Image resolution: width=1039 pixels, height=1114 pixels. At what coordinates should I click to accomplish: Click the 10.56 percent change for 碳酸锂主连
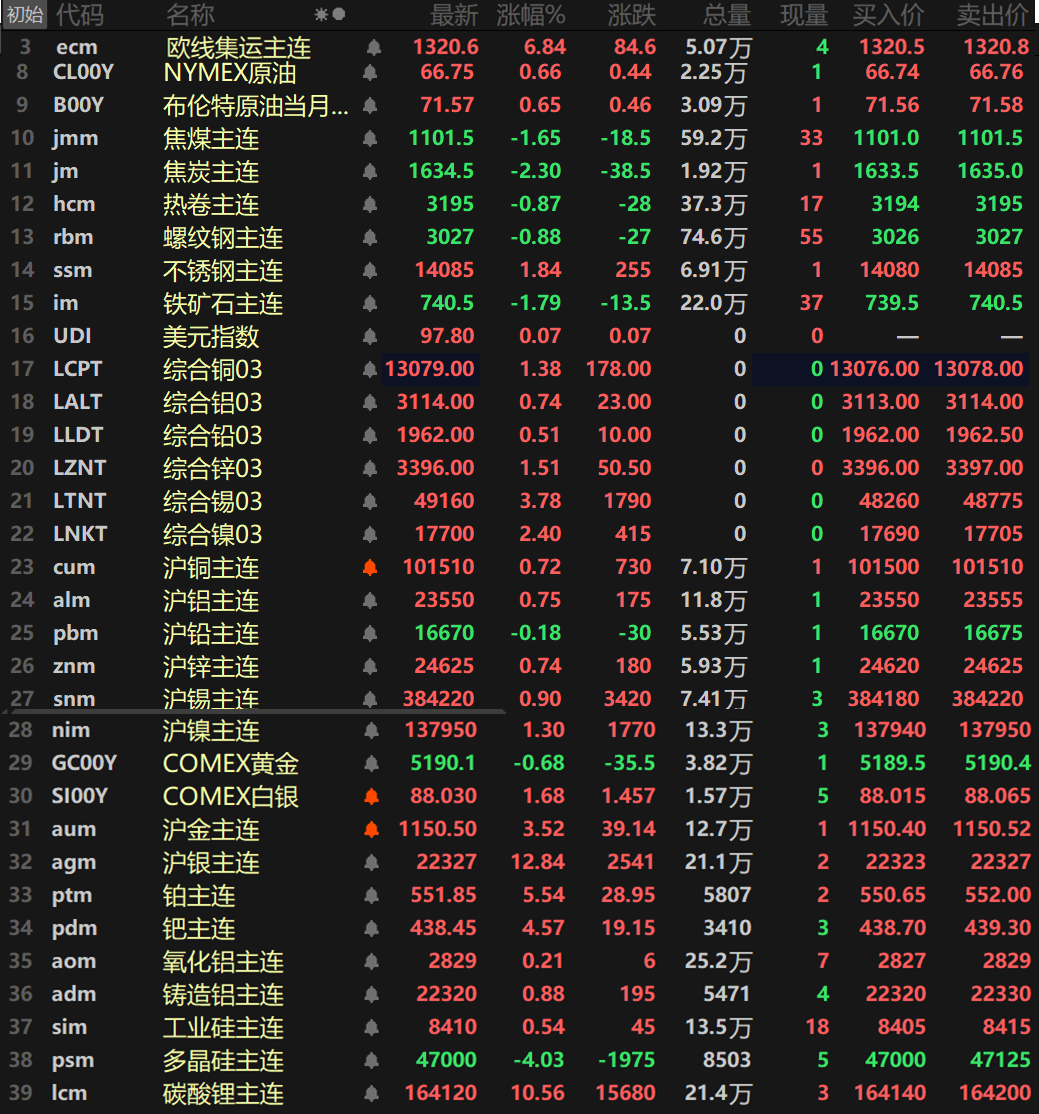pos(538,1093)
